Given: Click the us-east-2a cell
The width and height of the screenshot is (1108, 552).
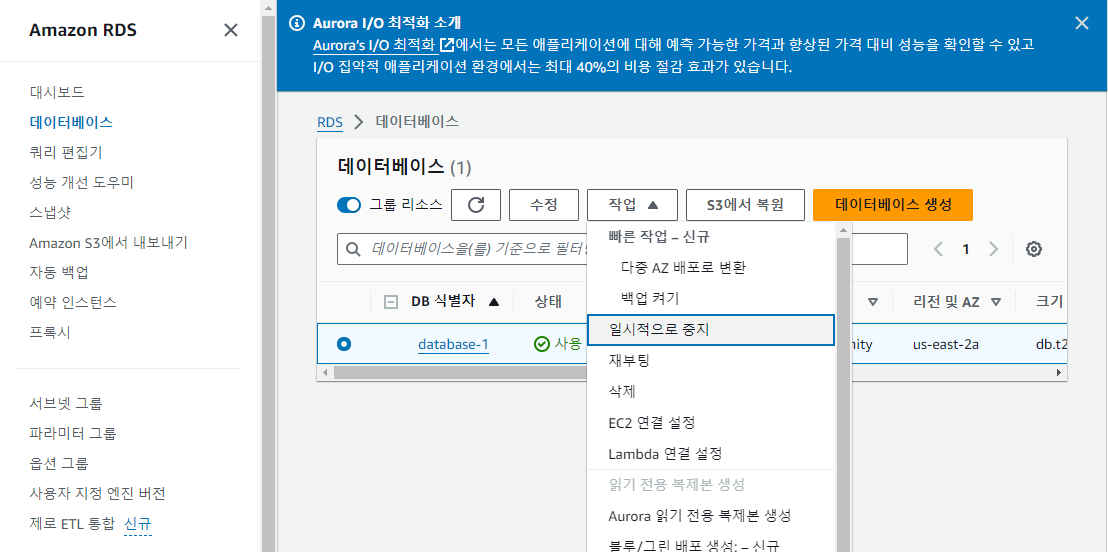Looking at the screenshot, I should [x=945, y=345].
